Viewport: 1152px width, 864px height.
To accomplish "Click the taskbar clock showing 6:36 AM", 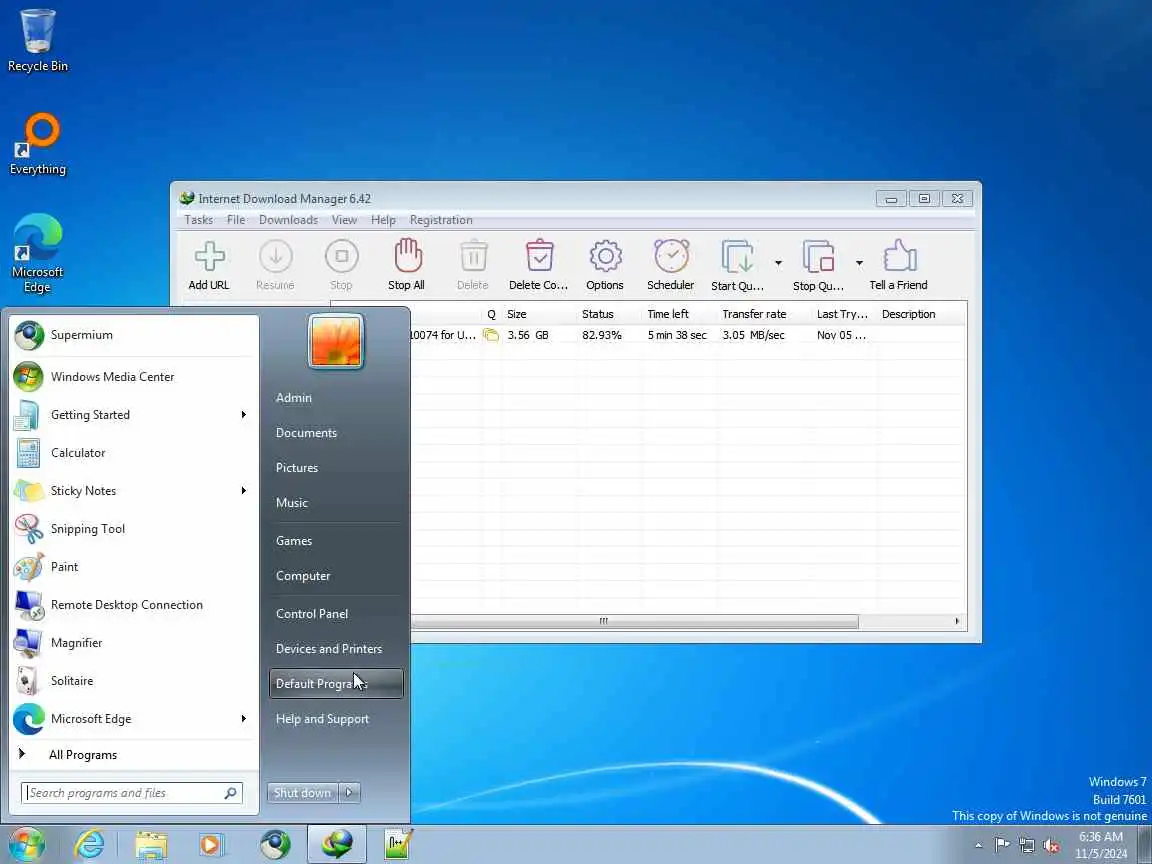I will (x=1101, y=845).
